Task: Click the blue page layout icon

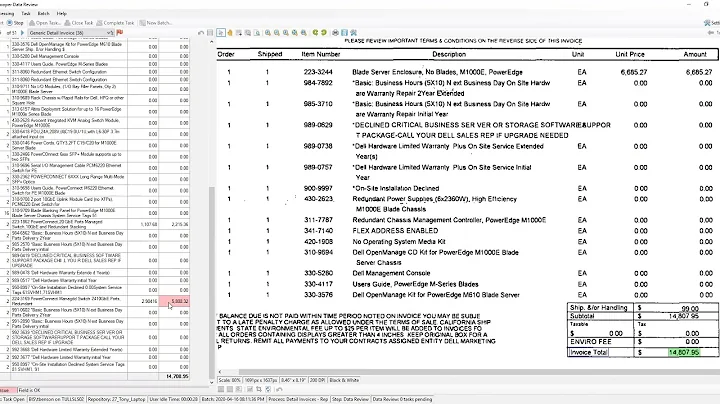Action: click(x=344, y=33)
